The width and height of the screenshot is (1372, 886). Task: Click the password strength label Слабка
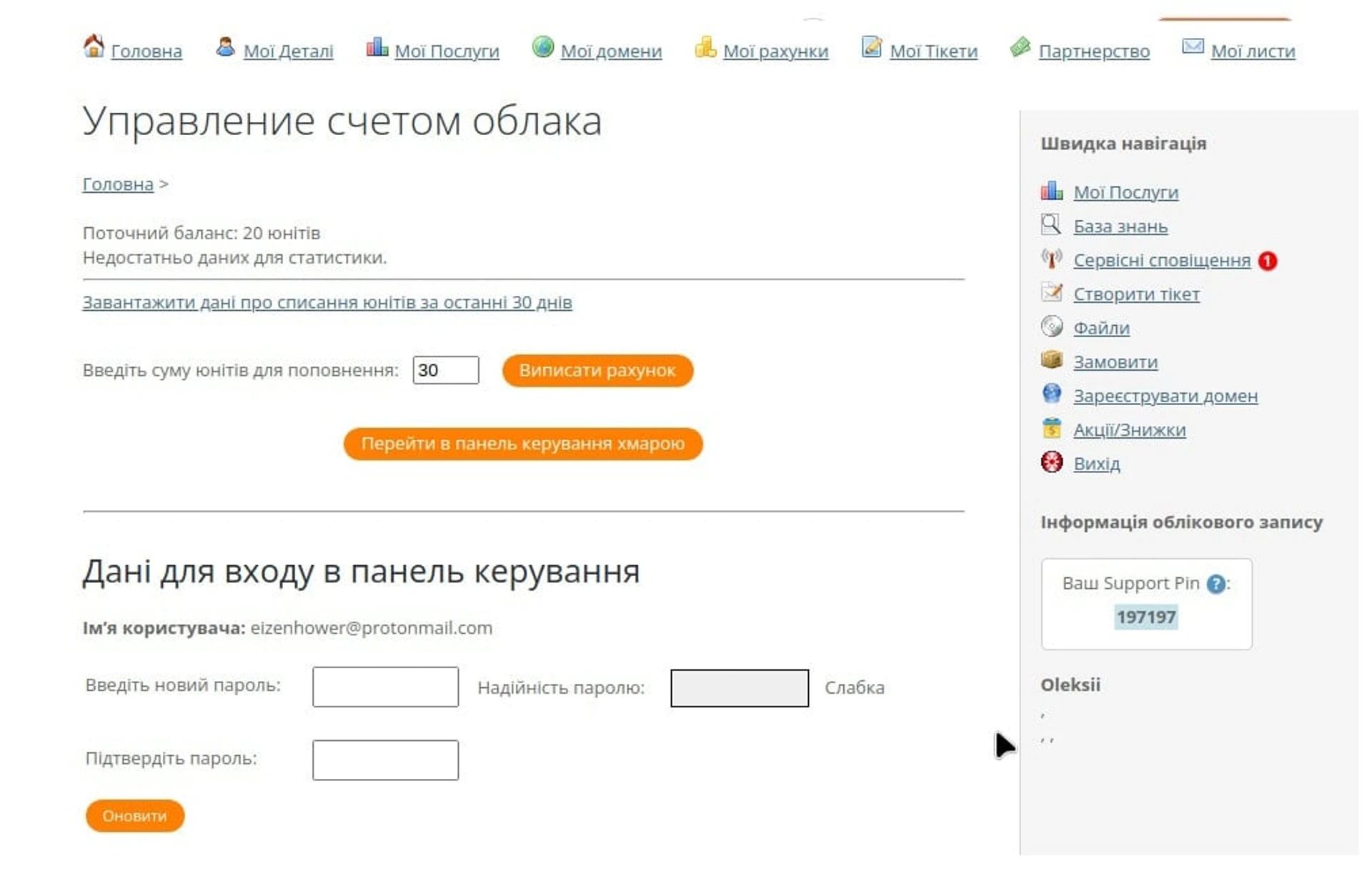[855, 687]
